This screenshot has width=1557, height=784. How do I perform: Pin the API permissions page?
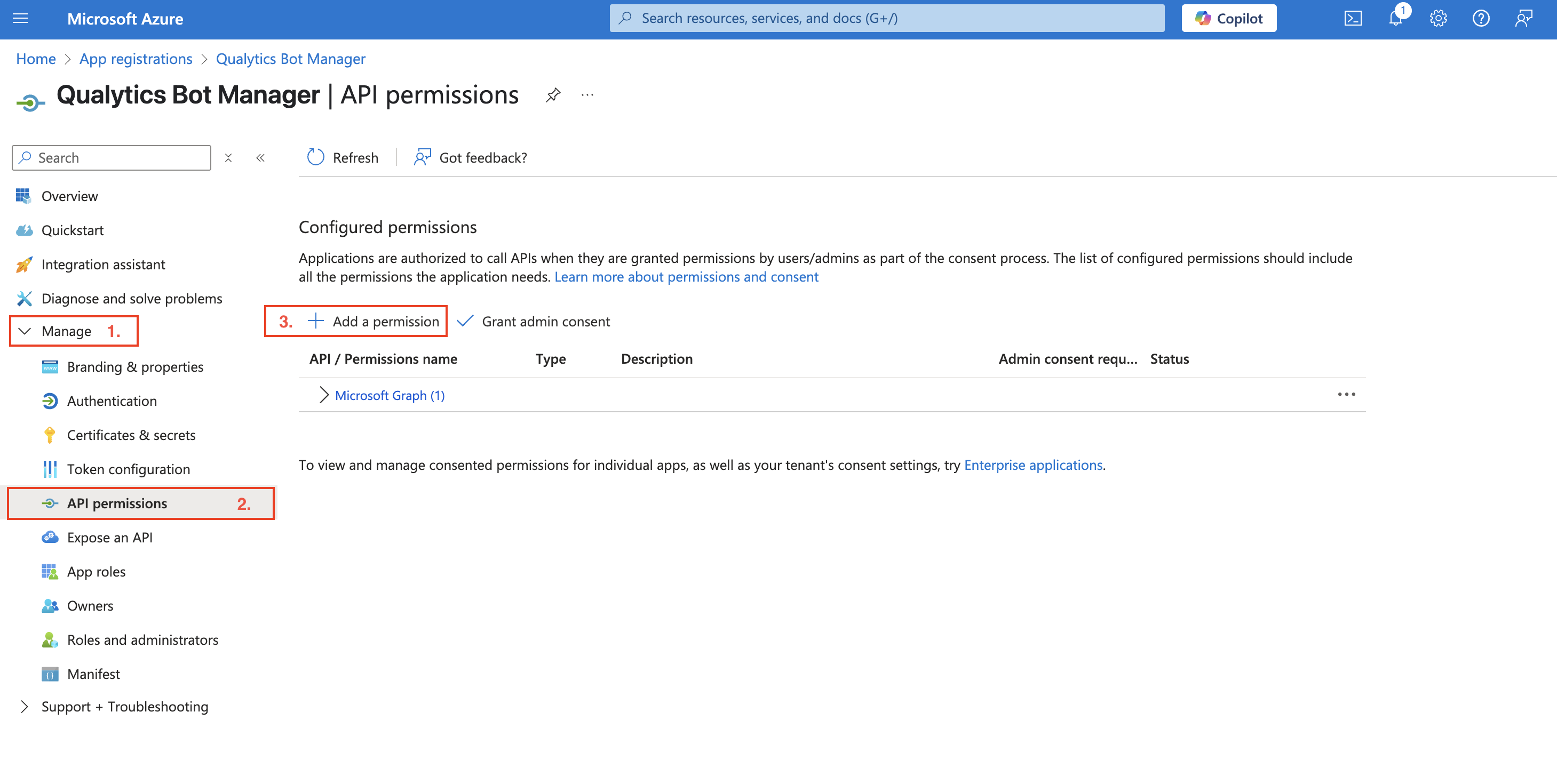553,95
